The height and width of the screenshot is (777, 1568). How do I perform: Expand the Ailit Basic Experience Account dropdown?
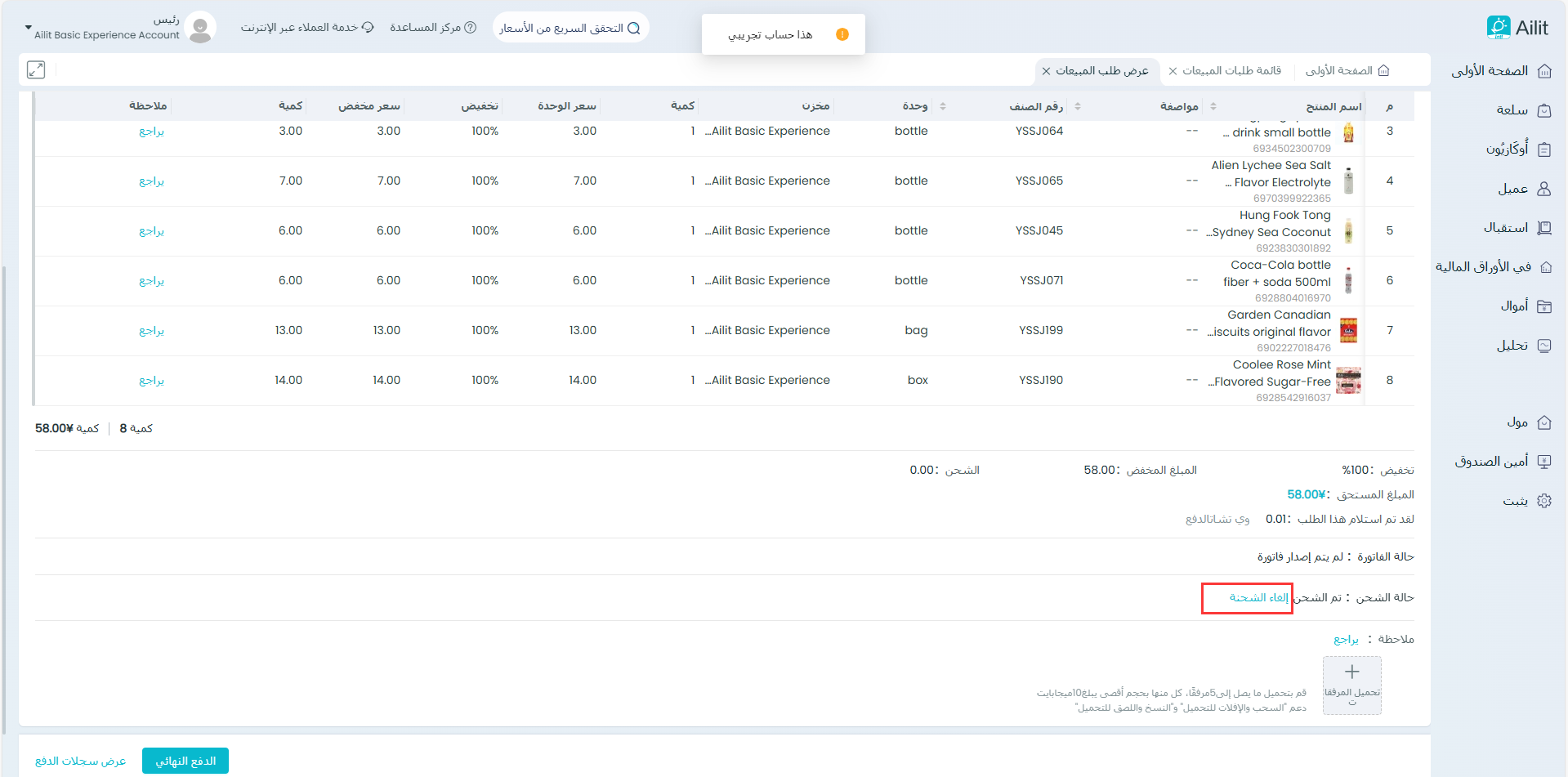click(29, 28)
